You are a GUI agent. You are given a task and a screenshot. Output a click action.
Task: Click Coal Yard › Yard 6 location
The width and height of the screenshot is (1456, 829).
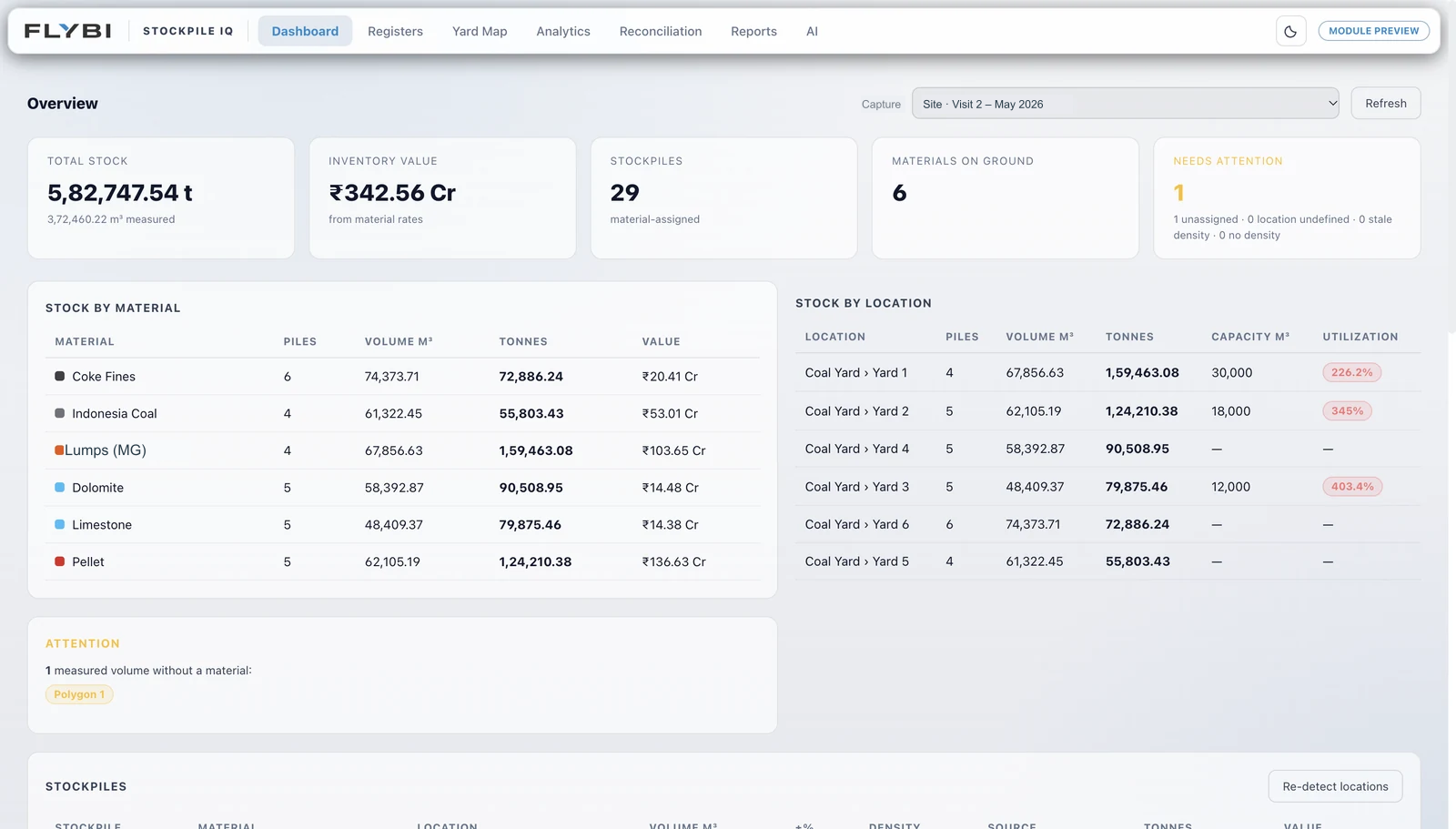(x=856, y=524)
